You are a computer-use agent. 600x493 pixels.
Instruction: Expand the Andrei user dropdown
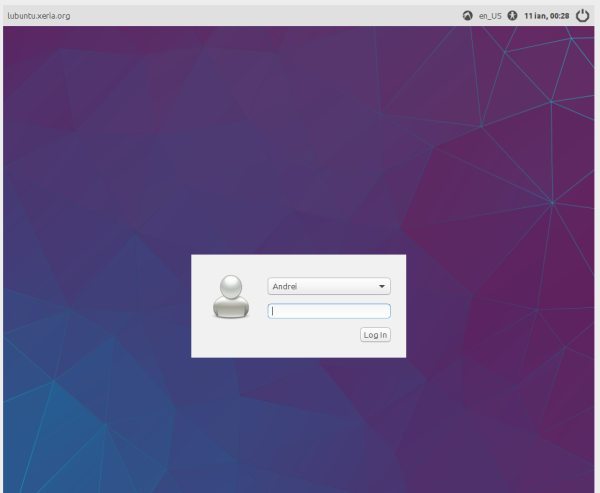click(x=329, y=287)
